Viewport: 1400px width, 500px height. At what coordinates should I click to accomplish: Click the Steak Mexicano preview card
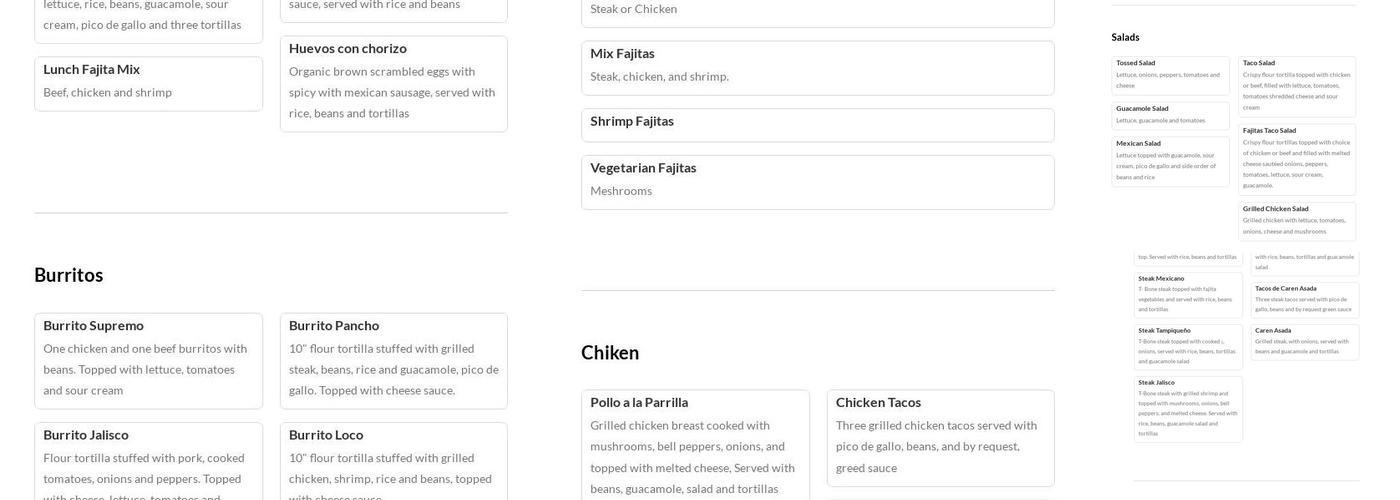point(1188,294)
